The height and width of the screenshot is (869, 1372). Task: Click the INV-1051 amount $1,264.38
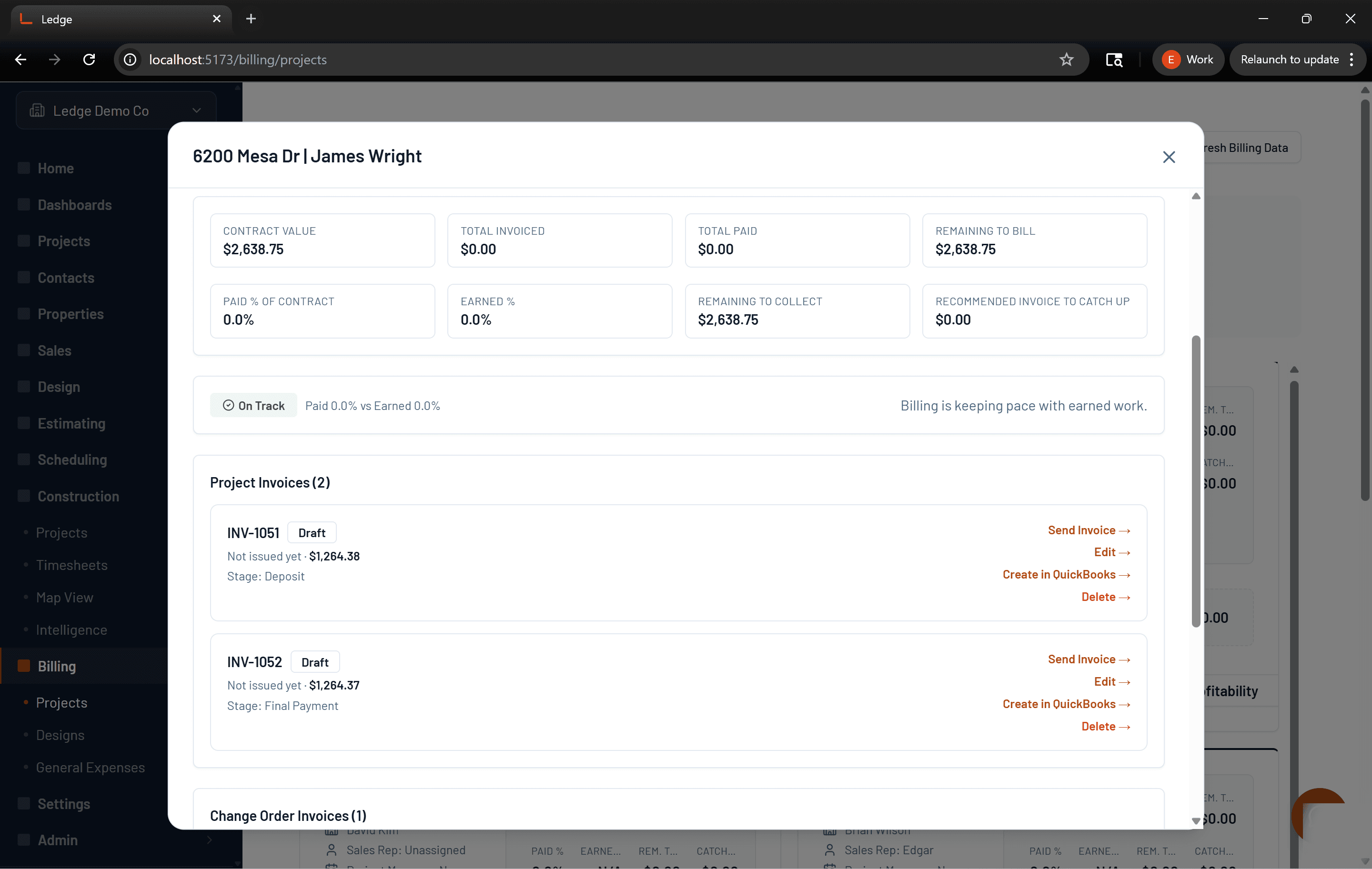point(334,556)
